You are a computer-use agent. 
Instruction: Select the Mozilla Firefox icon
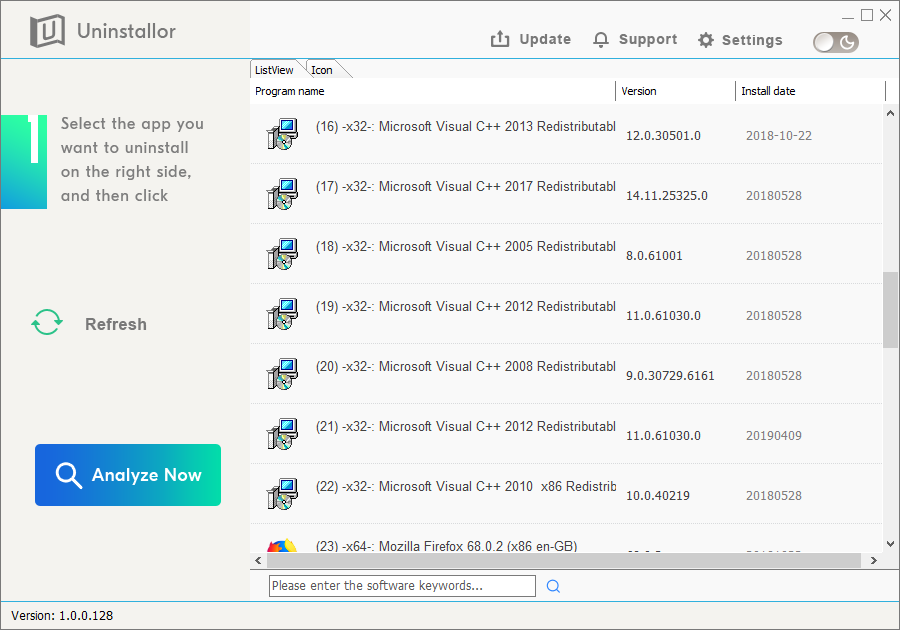pyautogui.click(x=282, y=546)
